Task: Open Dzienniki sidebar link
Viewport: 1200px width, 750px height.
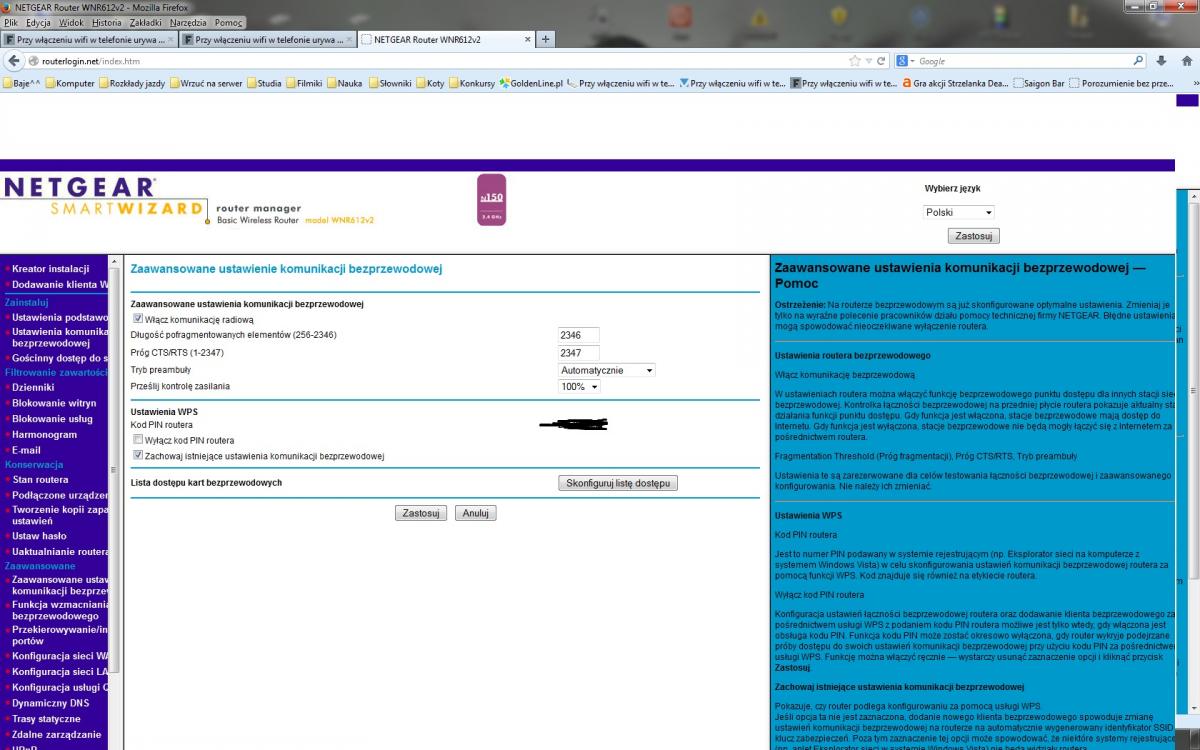Action: click(x=33, y=387)
